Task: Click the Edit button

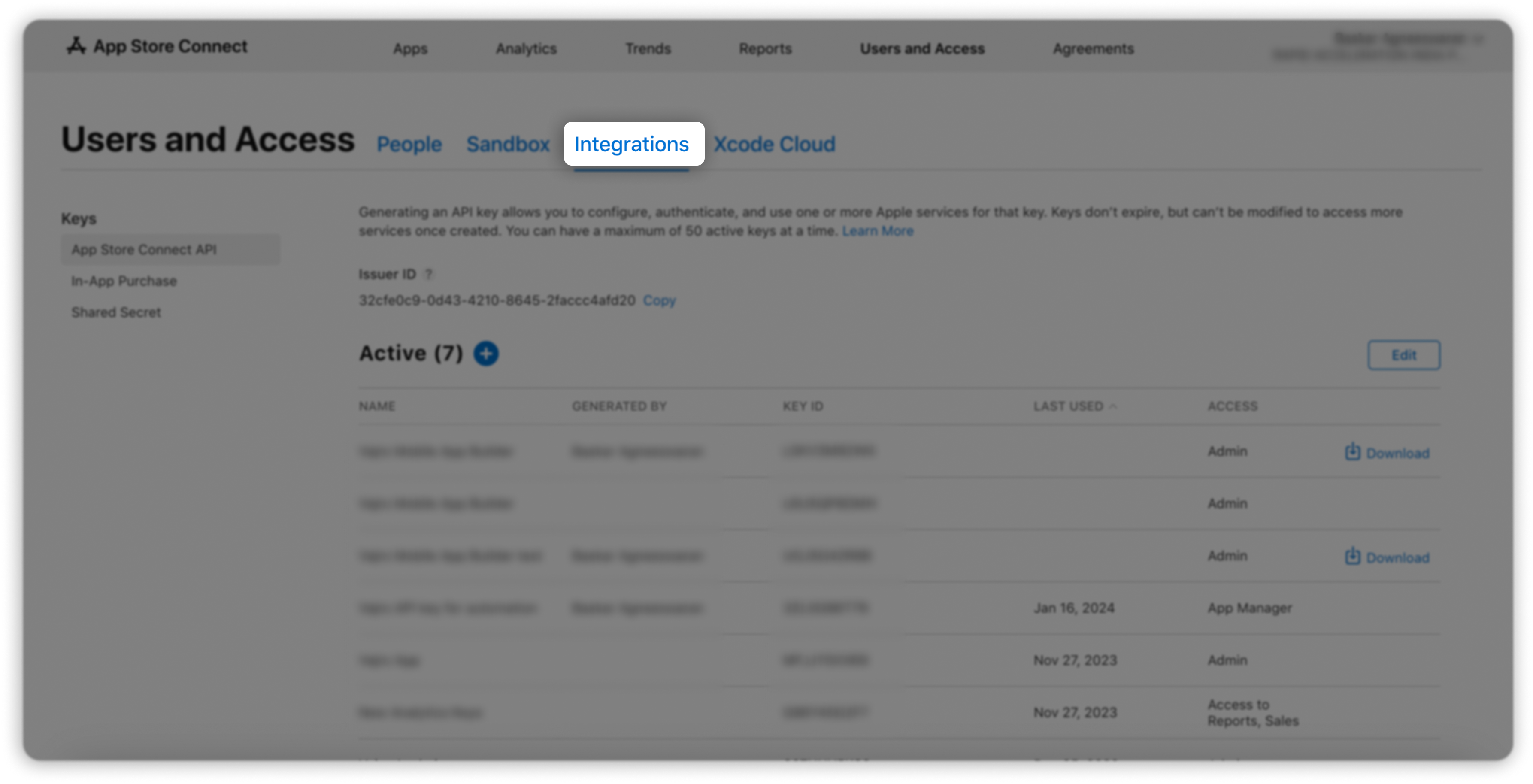Action: [x=1403, y=355]
